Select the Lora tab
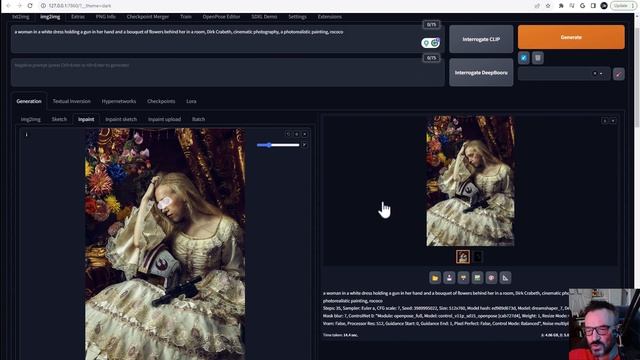640x360 pixels. [191, 101]
